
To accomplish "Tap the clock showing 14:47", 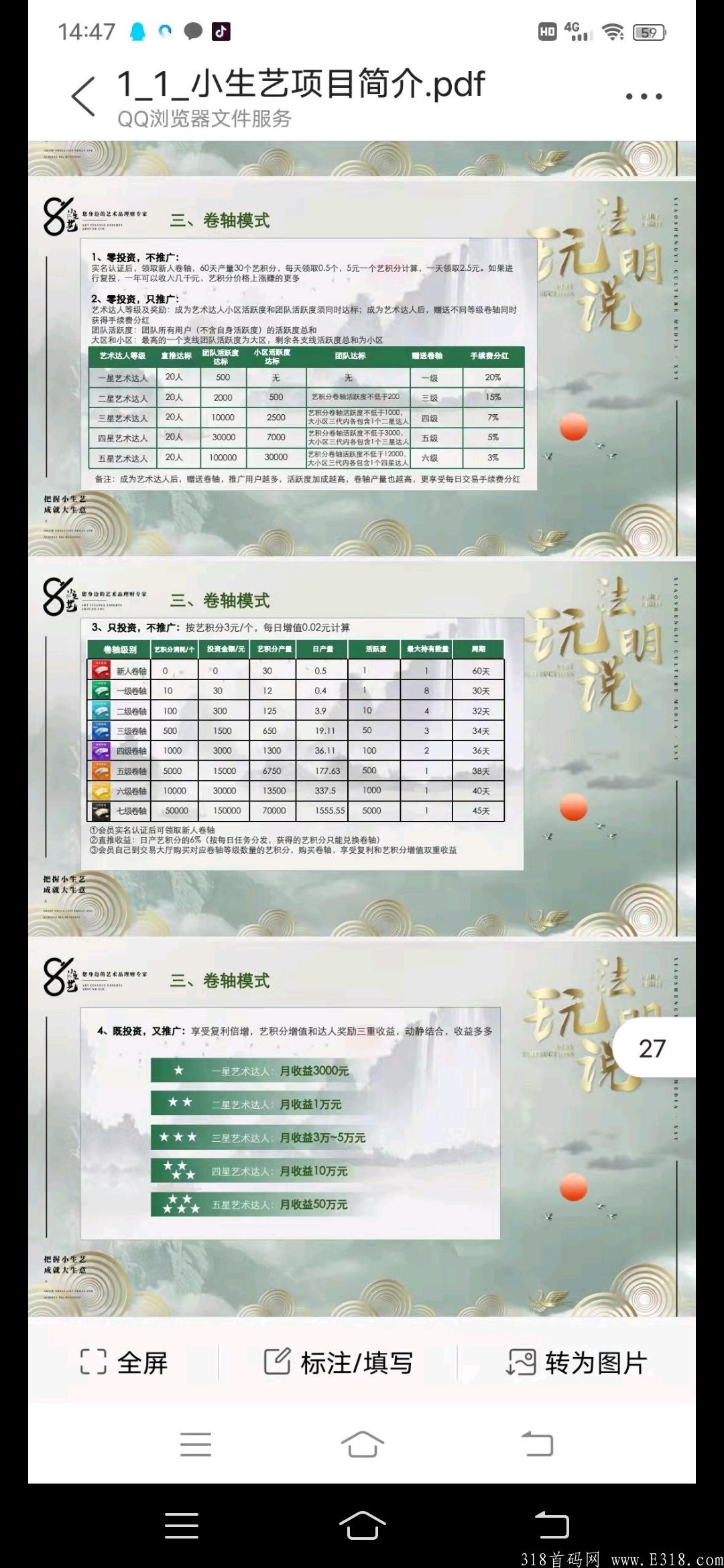I will click(x=86, y=31).
